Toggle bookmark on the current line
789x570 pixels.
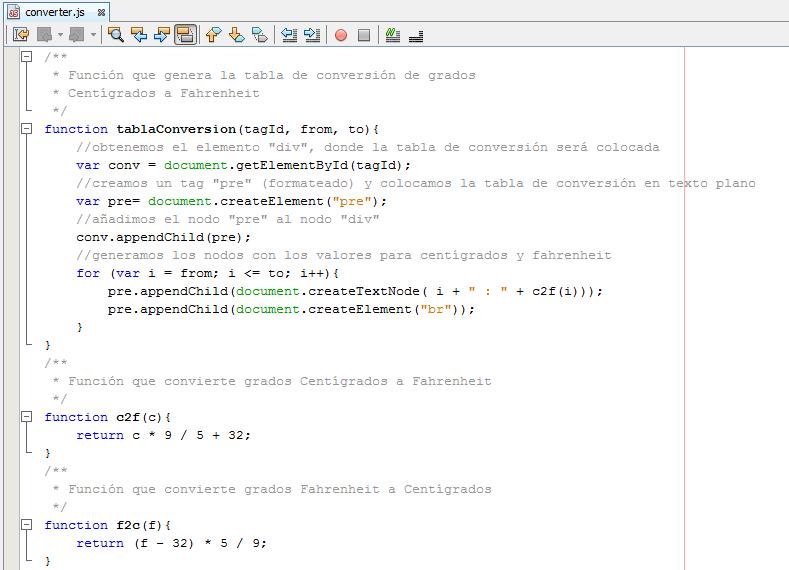tap(260, 35)
